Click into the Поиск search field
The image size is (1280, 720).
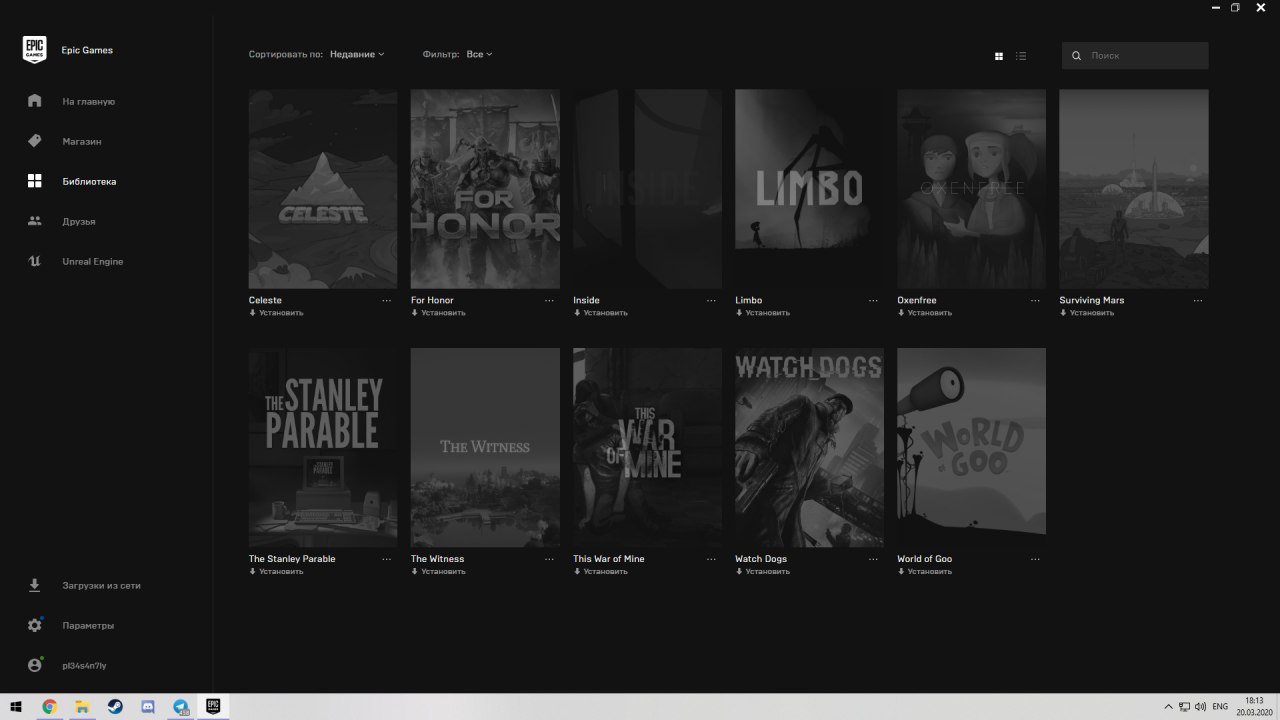tap(1135, 56)
